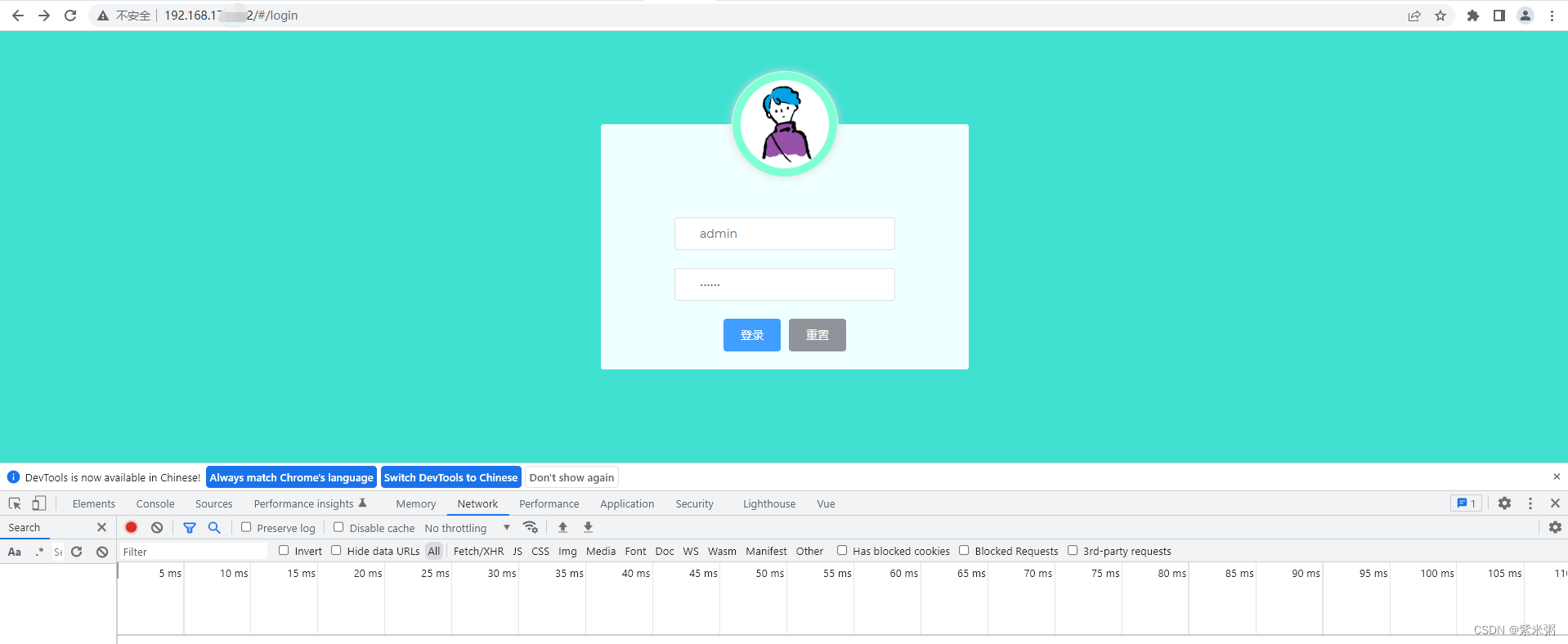Enable the Preserve log checkbox
Viewport: 1568px width, 644px height.
coord(246,527)
